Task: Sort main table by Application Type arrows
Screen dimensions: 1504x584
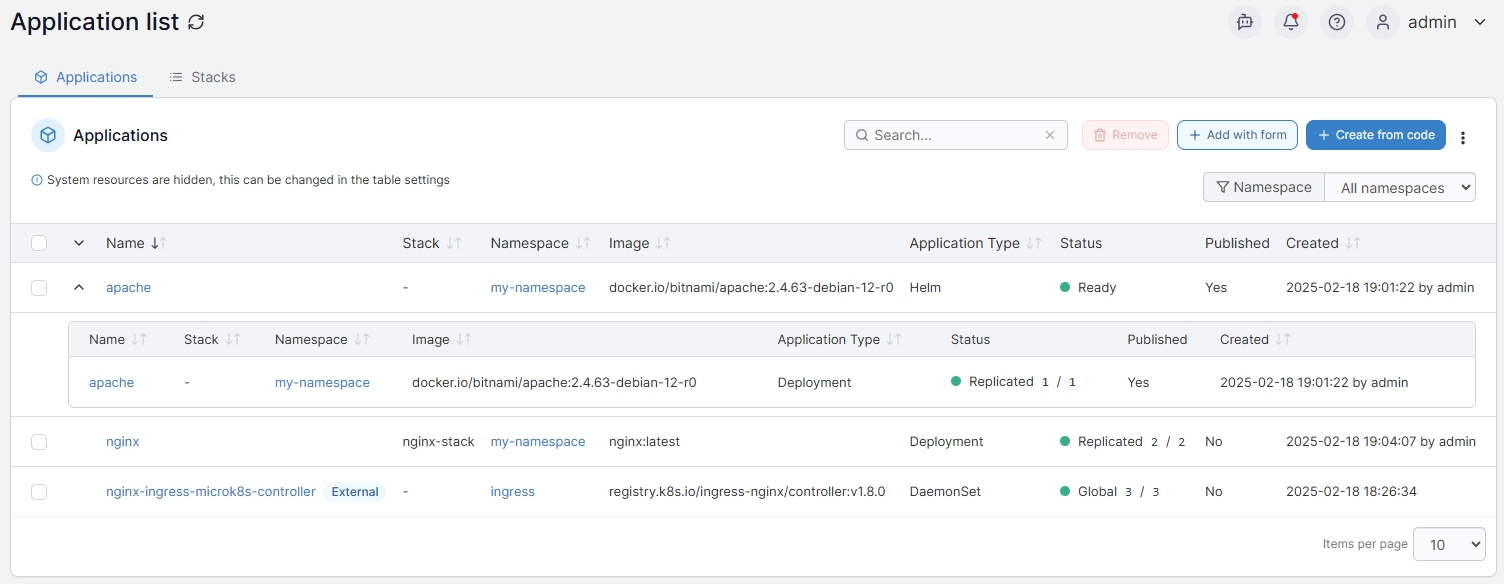Action: pyautogui.click(x=1034, y=243)
